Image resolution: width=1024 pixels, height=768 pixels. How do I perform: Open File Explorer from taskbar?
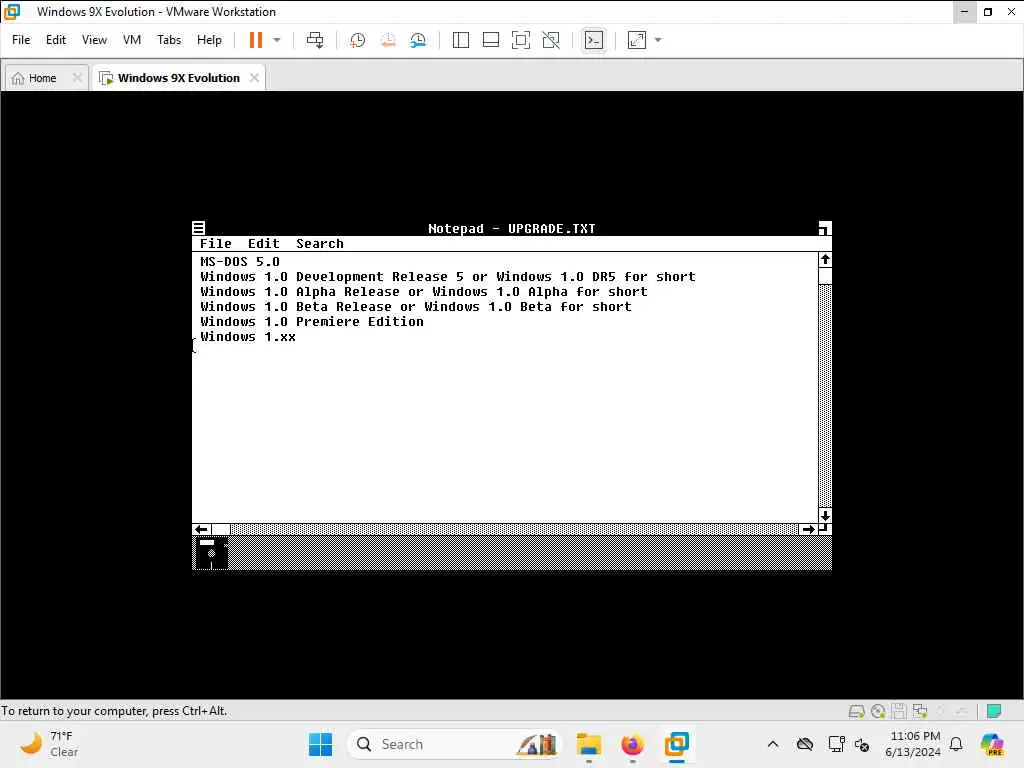pos(588,744)
